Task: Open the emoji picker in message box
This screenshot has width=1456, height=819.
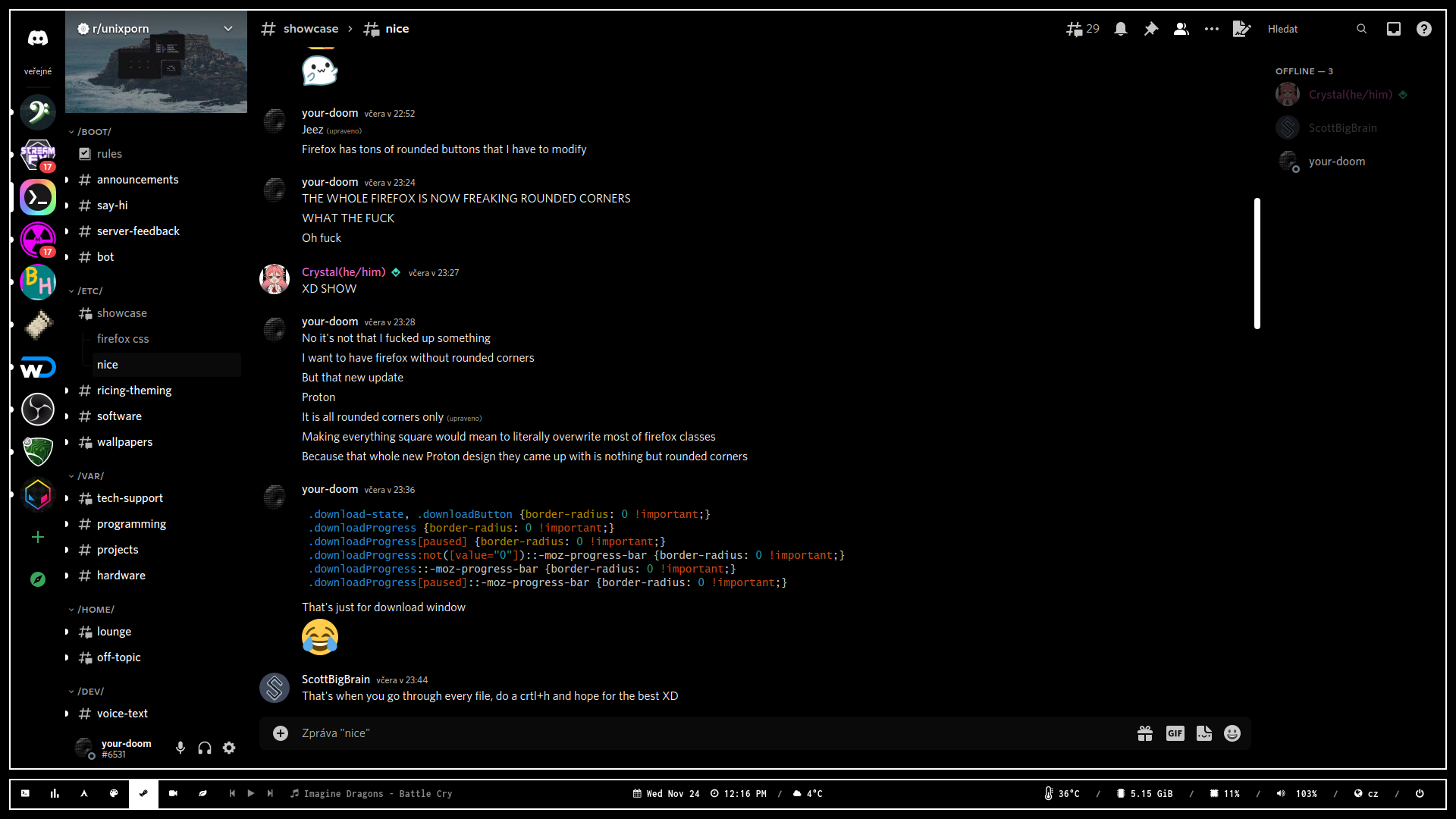Action: pos(1232,733)
